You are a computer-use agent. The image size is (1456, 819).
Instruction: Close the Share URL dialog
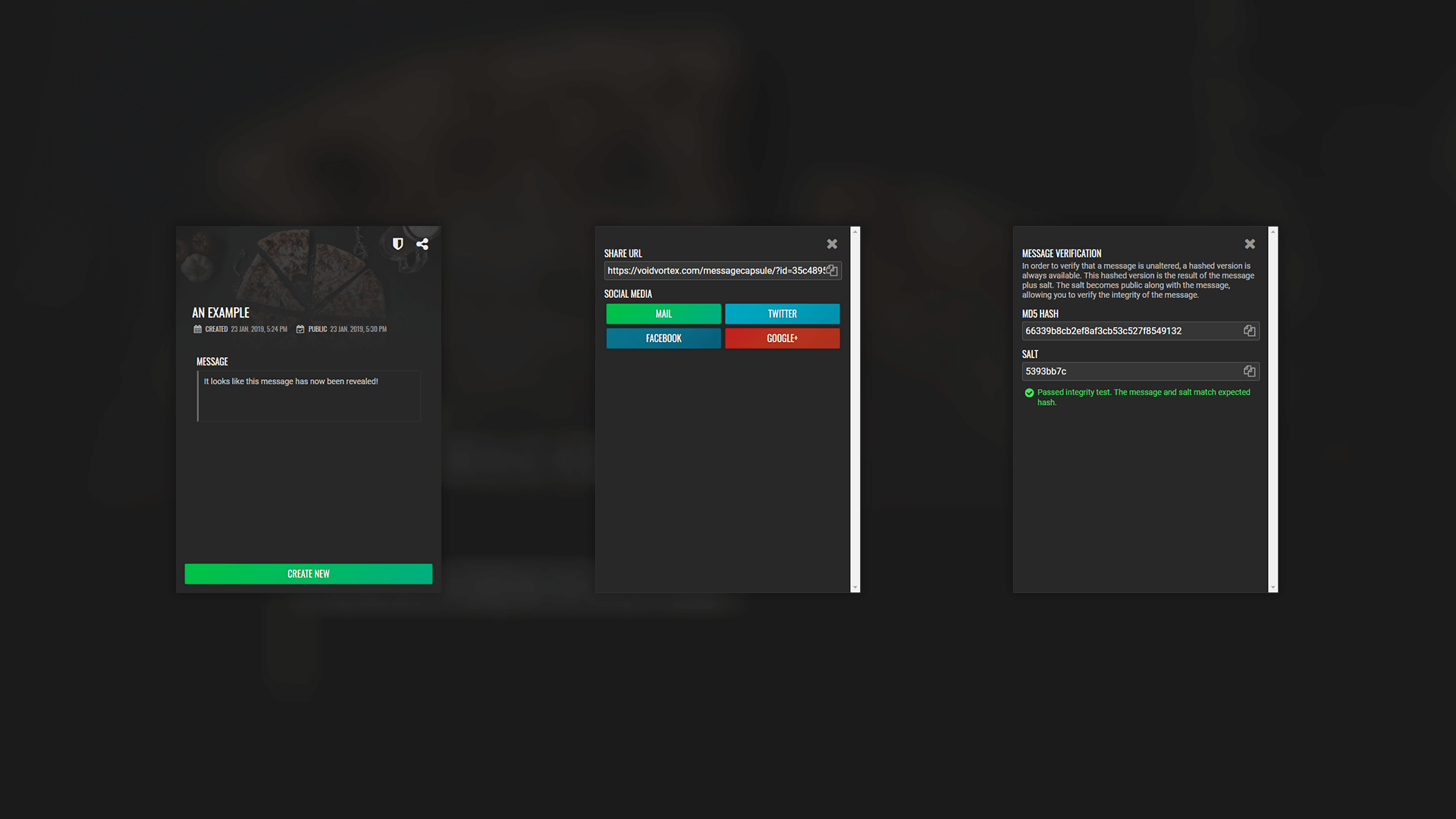tap(832, 243)
